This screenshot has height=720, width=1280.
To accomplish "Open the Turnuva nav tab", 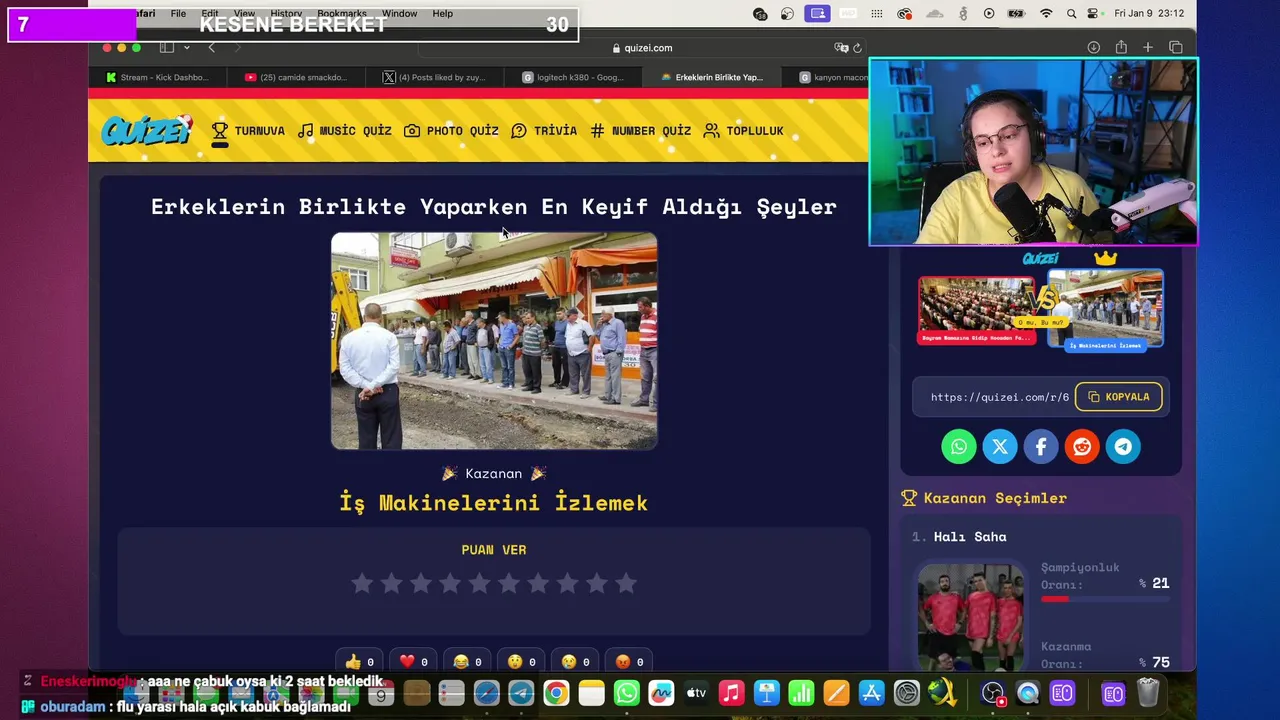I will (x=248, y=131).
